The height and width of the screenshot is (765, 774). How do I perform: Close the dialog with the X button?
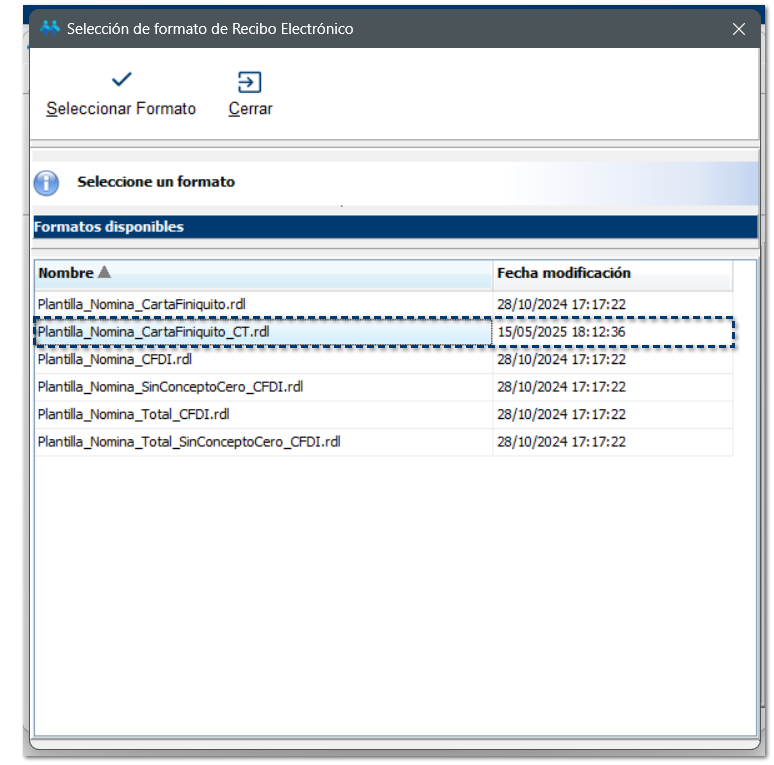[739, 29]
